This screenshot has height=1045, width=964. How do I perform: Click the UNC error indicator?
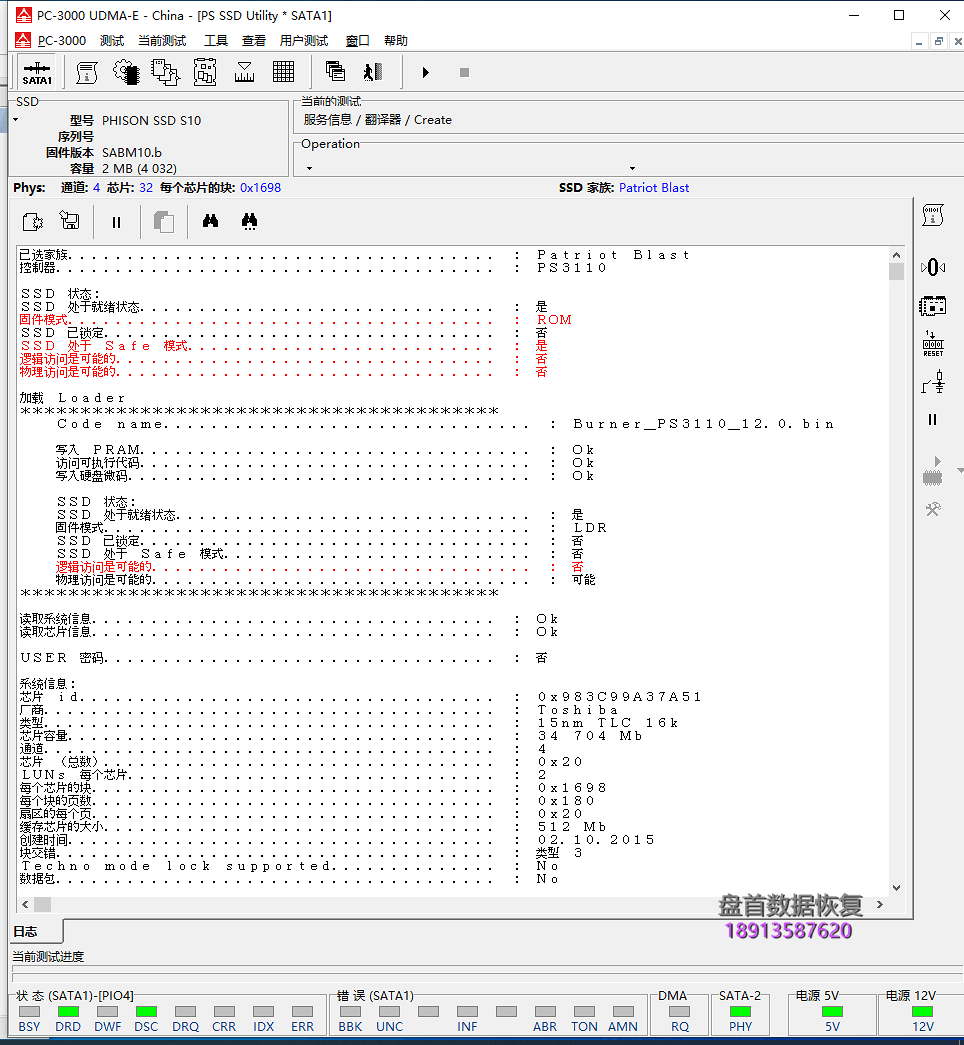389,1011
